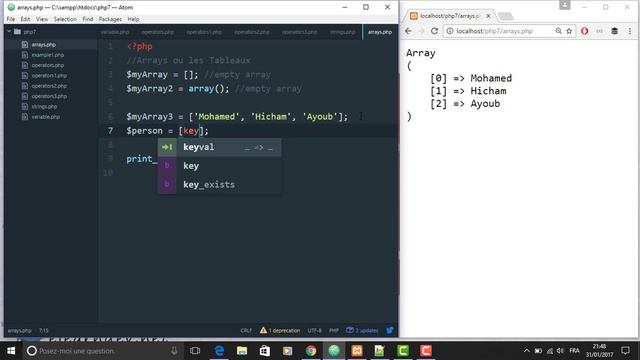640x360 pixels.
Task: Open operators3.php from the tree view
Action: point(49,96)
